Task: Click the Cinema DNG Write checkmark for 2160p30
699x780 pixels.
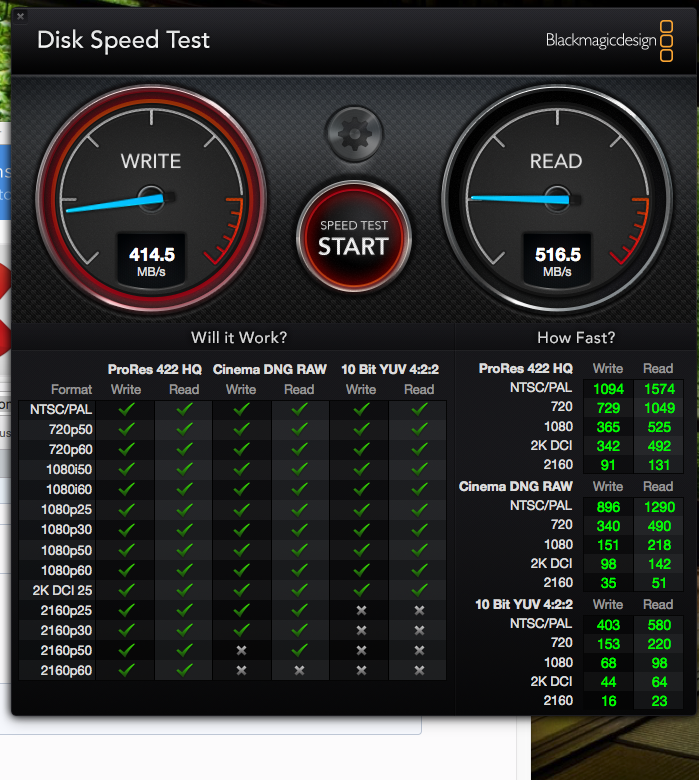Action: (x=241, y=630)
